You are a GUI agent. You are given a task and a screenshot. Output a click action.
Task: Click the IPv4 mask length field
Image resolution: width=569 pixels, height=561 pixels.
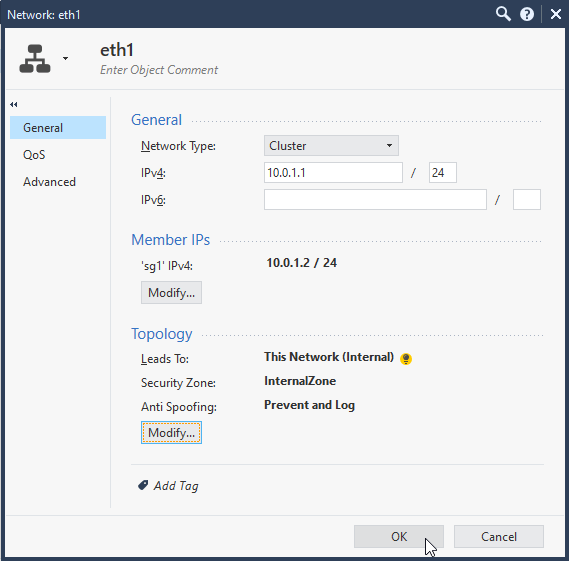click(x=443, y=173)
